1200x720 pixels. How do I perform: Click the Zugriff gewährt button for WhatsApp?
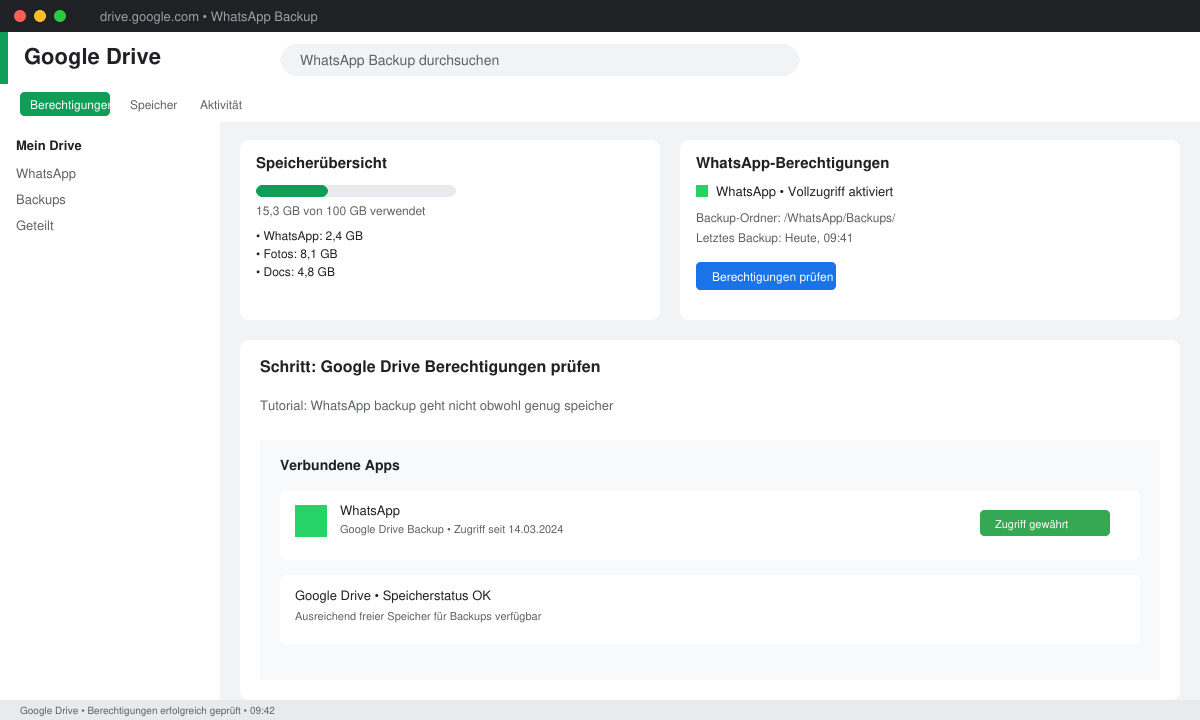tap(1045, 523)
